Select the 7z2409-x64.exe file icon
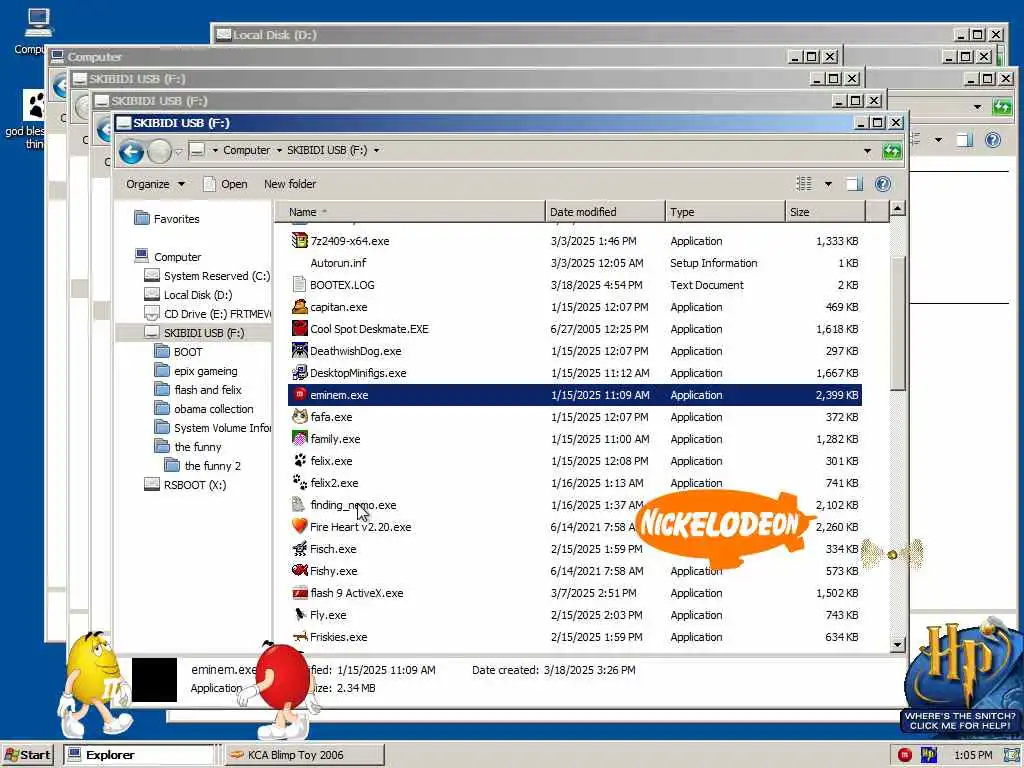The image size is (1024, 768). (x=299, y=240)
